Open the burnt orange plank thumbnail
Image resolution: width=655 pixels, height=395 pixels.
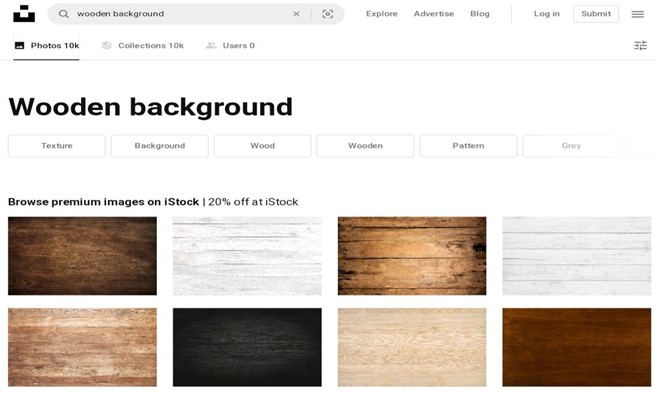[x=412, y=256]
